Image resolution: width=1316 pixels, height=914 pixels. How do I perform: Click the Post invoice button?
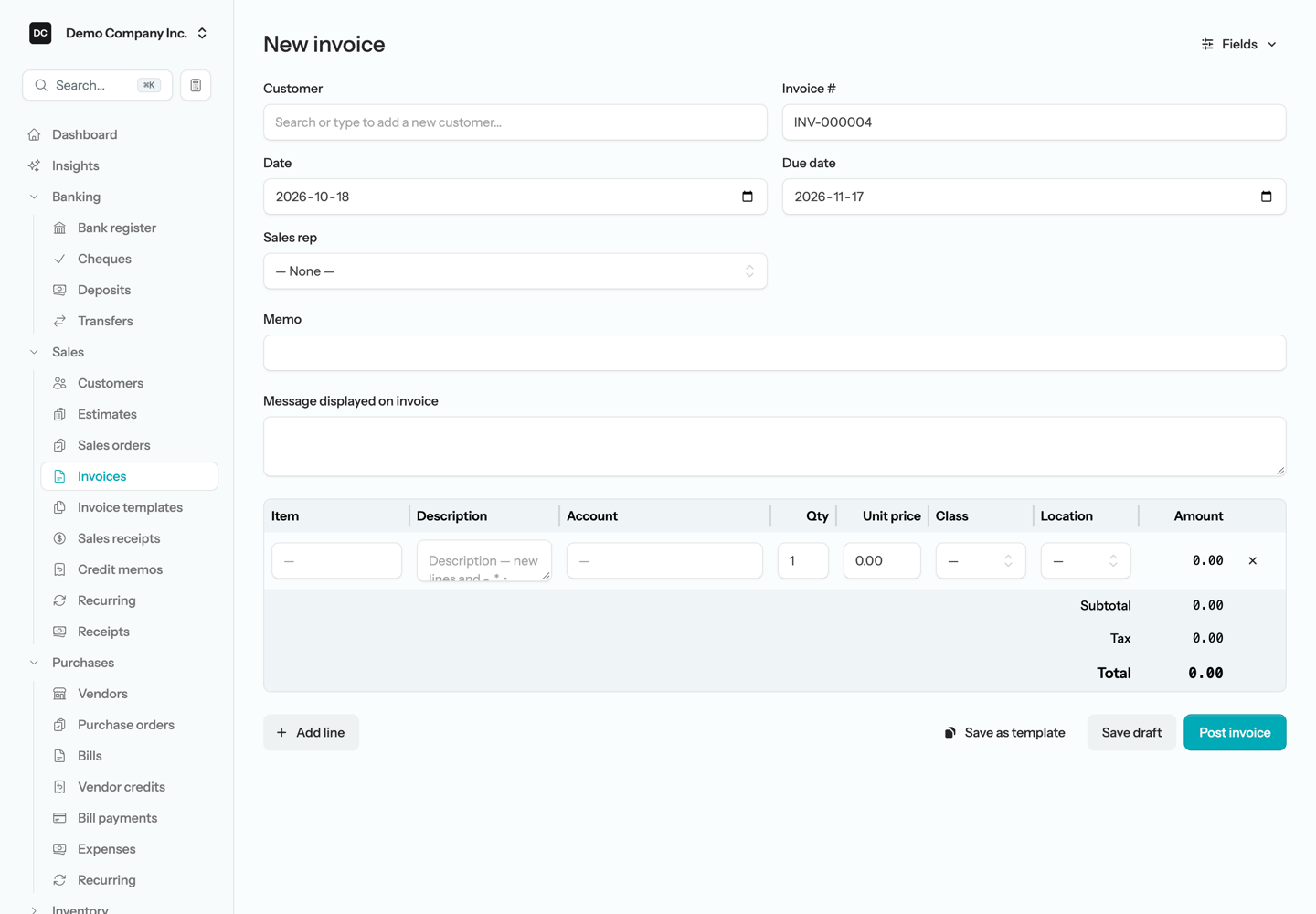pos(1235,732)
